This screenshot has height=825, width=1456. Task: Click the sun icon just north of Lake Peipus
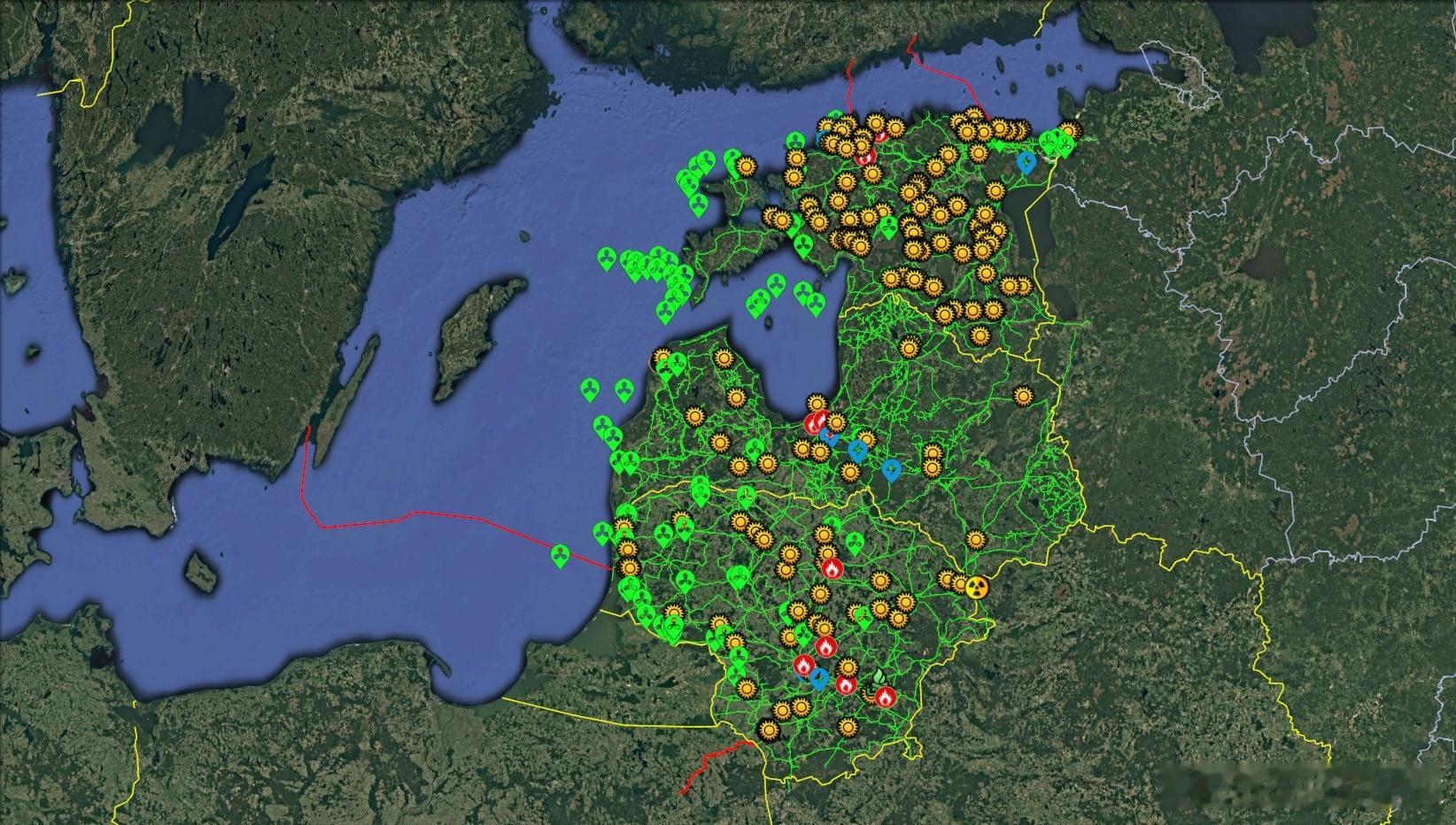[995, 189]
